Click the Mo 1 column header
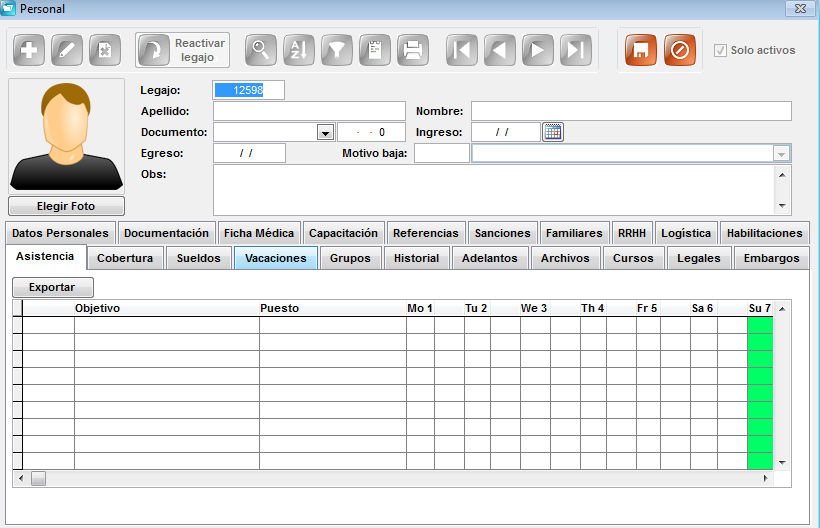 point(420,308)
